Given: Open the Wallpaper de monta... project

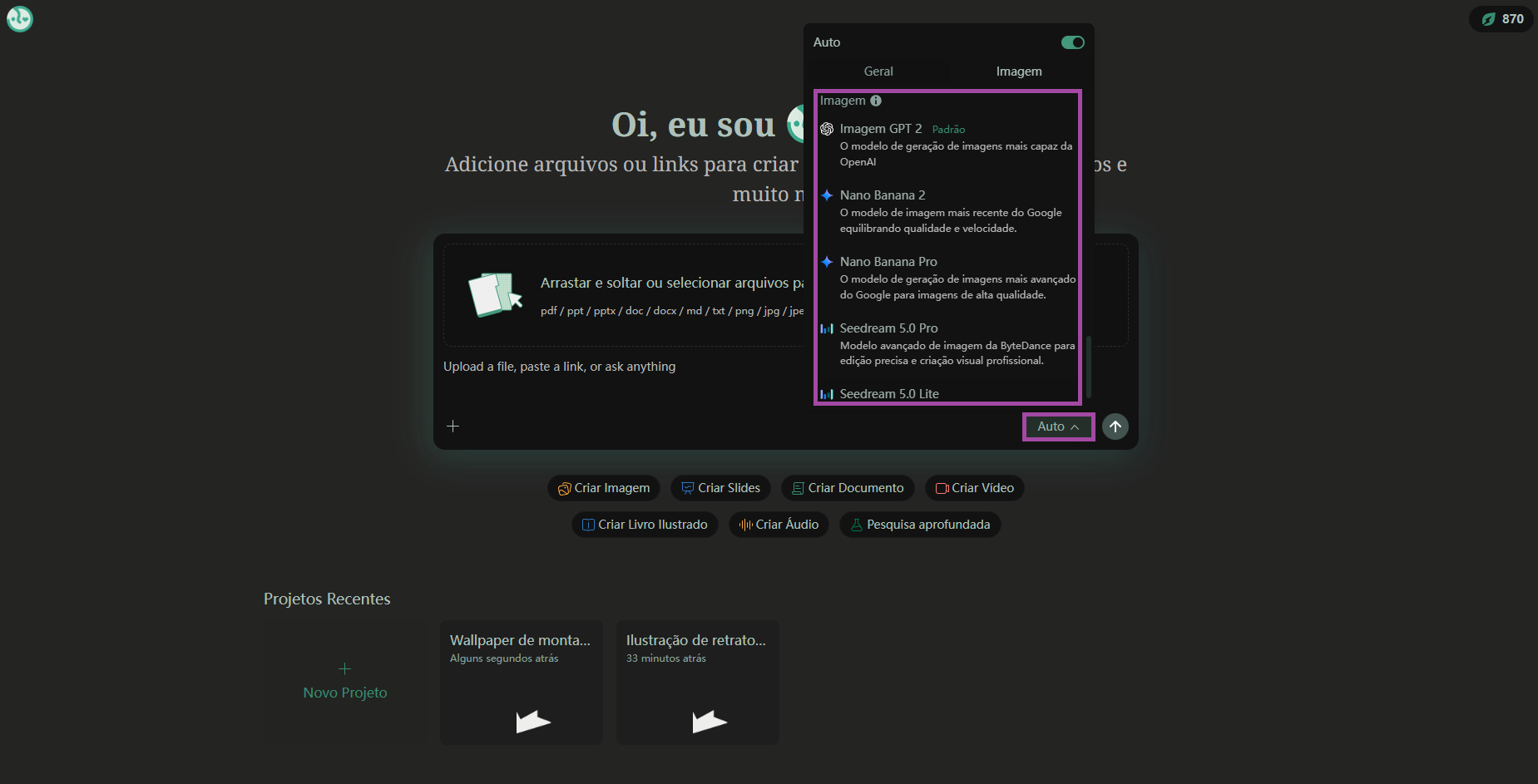Looking at the screenshot, I should point(522,683).
